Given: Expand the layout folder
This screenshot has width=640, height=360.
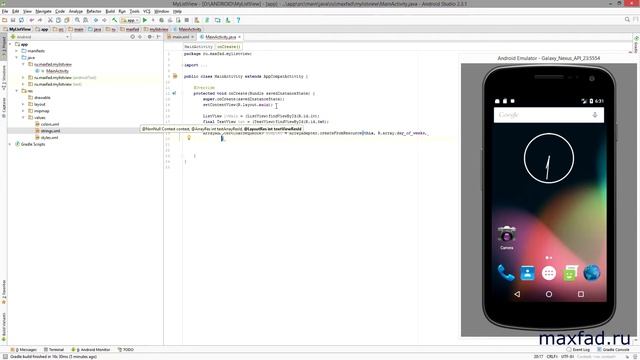Looking at the screenshot, I should (23, 104).
